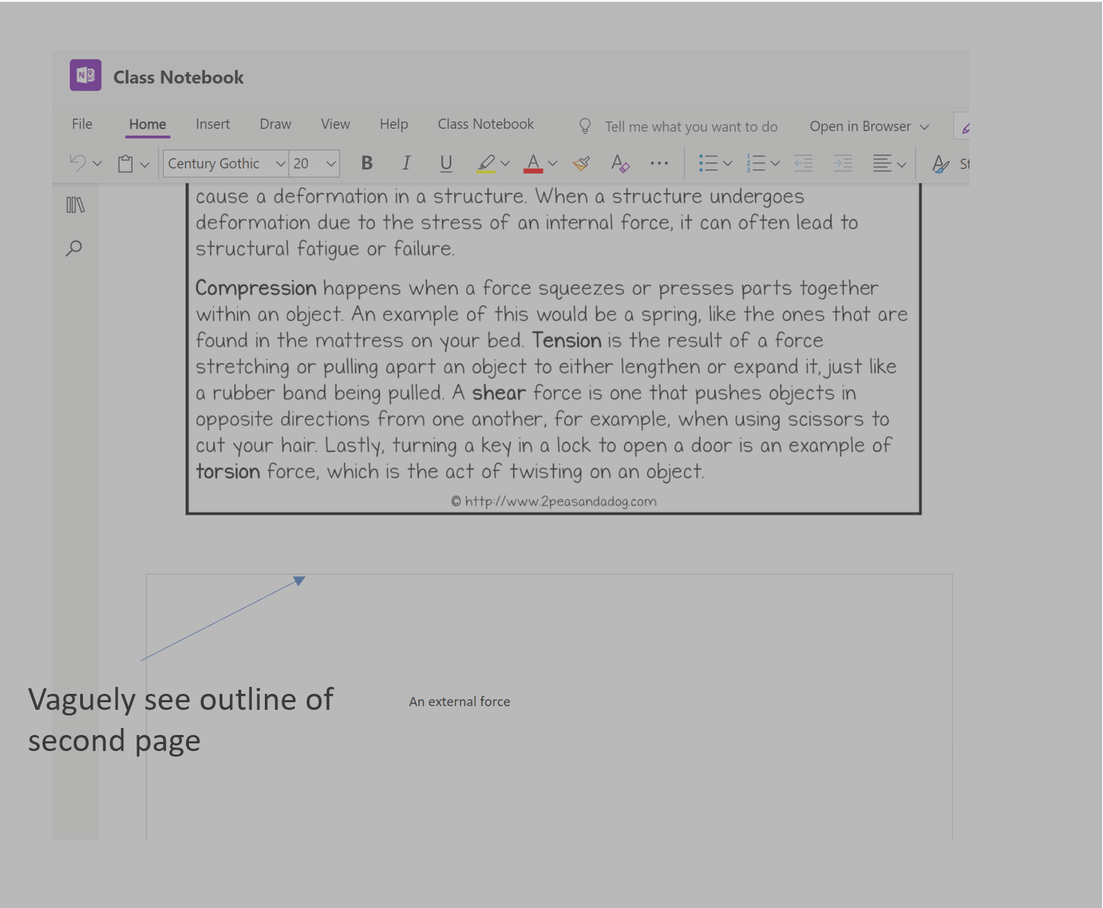This screenshot has height=908, width=1103.
Task: Click the Format Painter icon
Action: pos(581,163)
